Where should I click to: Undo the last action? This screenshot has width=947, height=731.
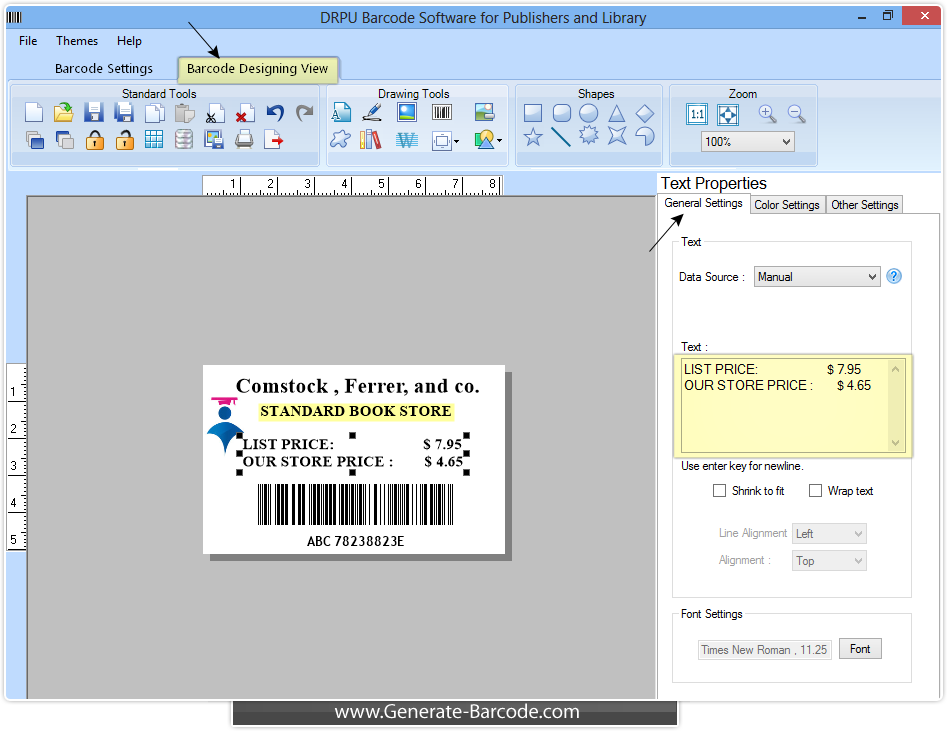click(x=275, y=113)
